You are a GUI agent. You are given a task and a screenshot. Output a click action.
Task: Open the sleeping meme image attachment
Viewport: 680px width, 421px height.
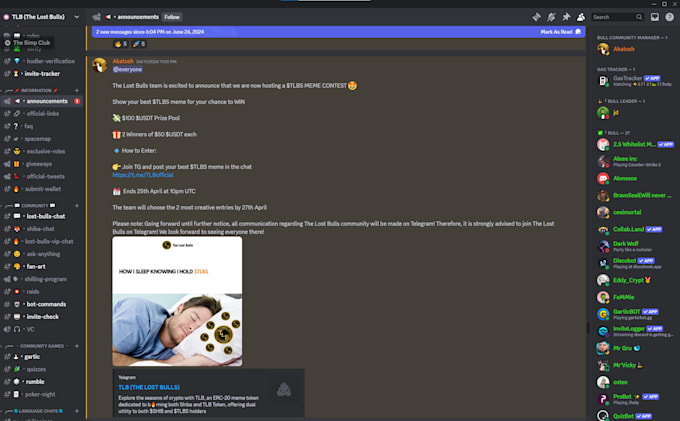coord(177,301)
